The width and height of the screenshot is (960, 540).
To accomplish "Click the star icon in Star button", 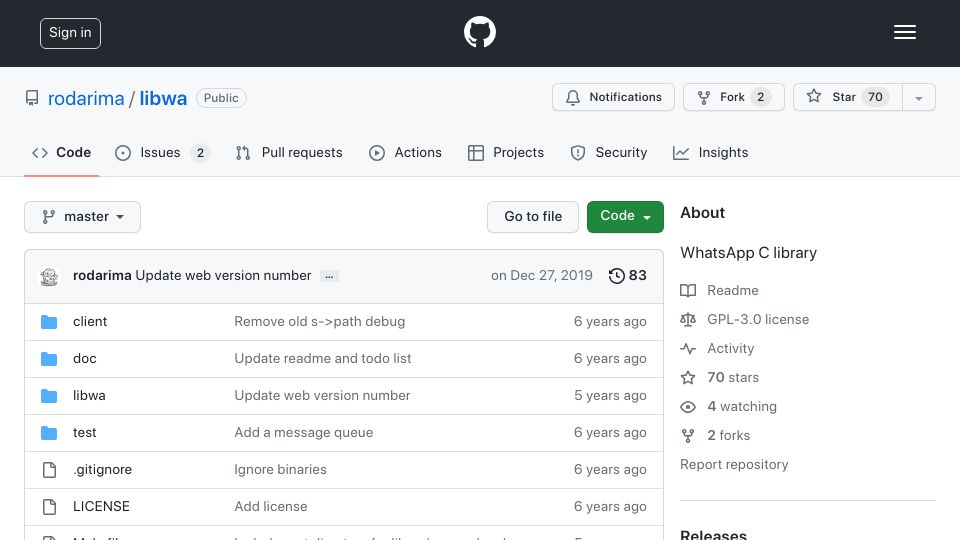I will [814, 96].
